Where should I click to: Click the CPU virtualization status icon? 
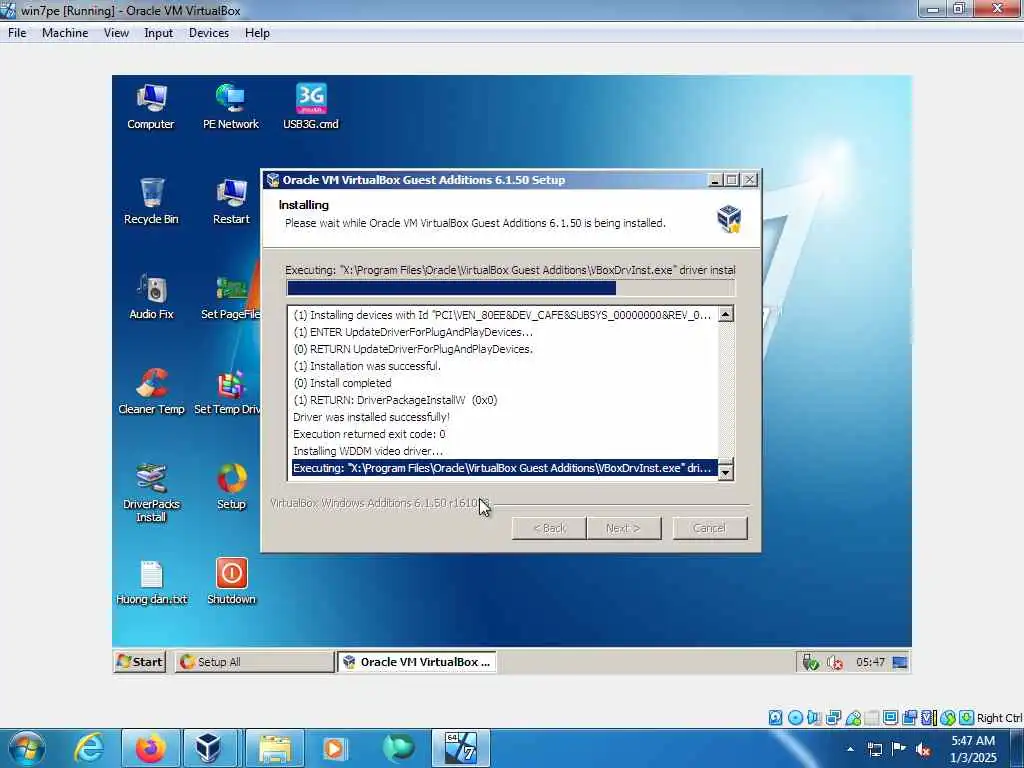point(927,718)
